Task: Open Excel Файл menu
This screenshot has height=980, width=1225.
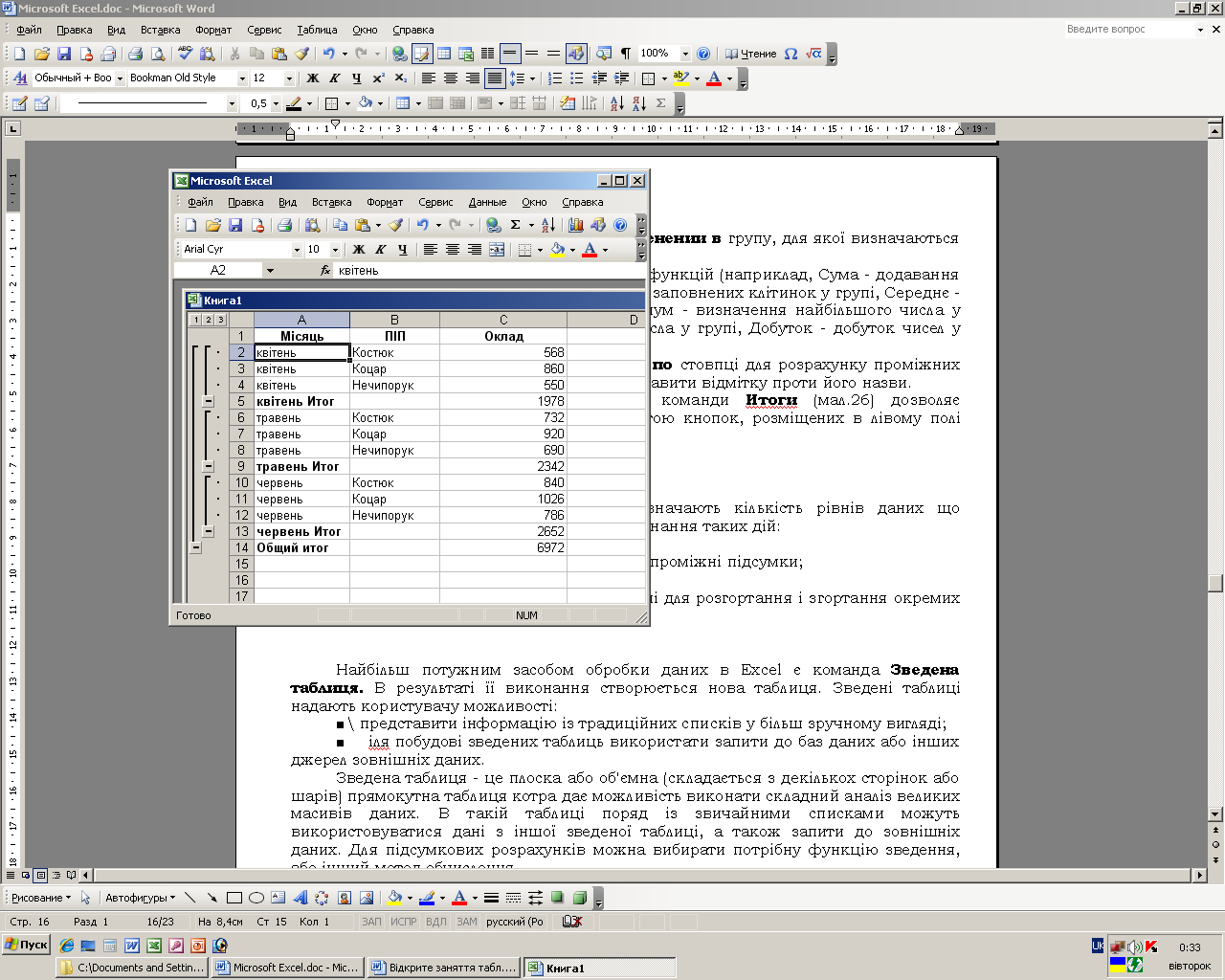Action: (x=200, y=202)
